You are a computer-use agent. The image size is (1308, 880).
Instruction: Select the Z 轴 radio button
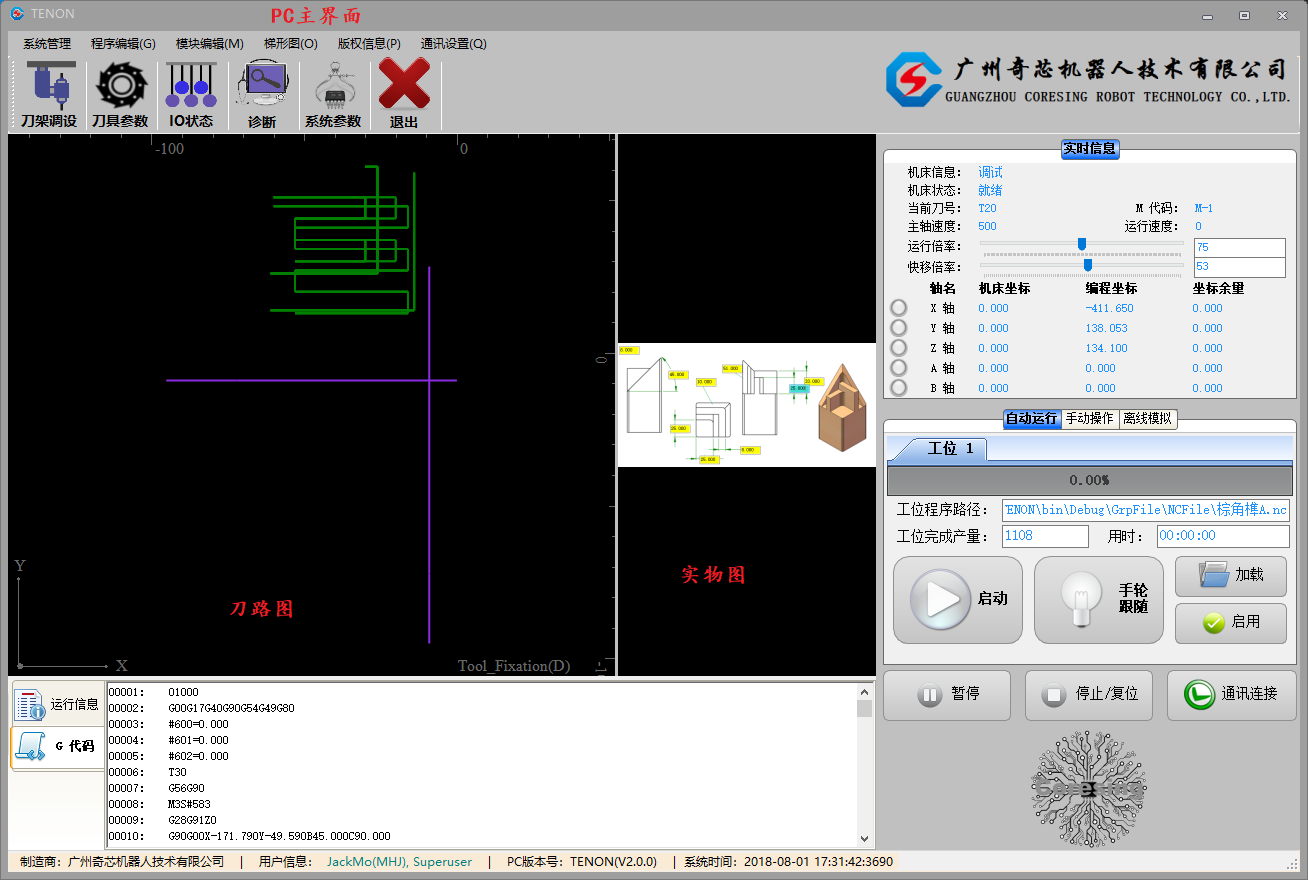899,348
